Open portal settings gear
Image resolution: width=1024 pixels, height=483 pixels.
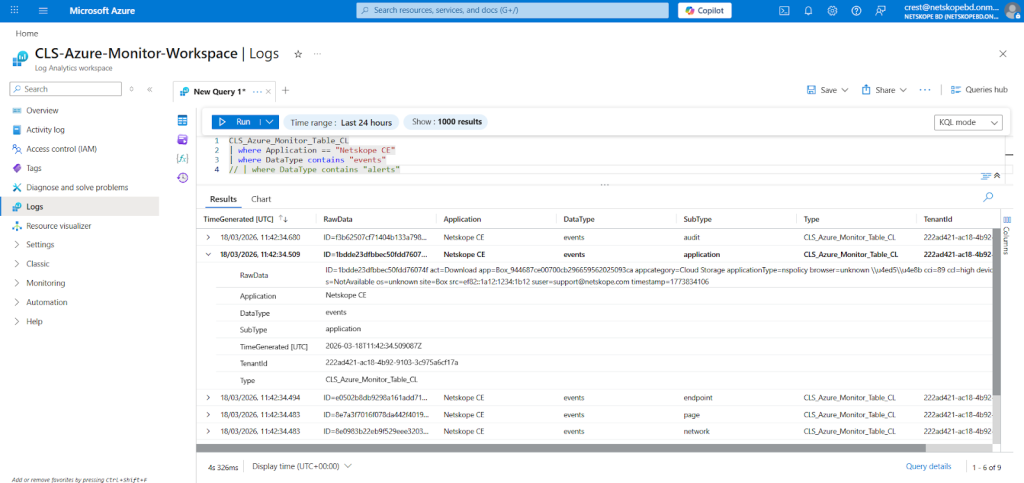pos(832,10)
